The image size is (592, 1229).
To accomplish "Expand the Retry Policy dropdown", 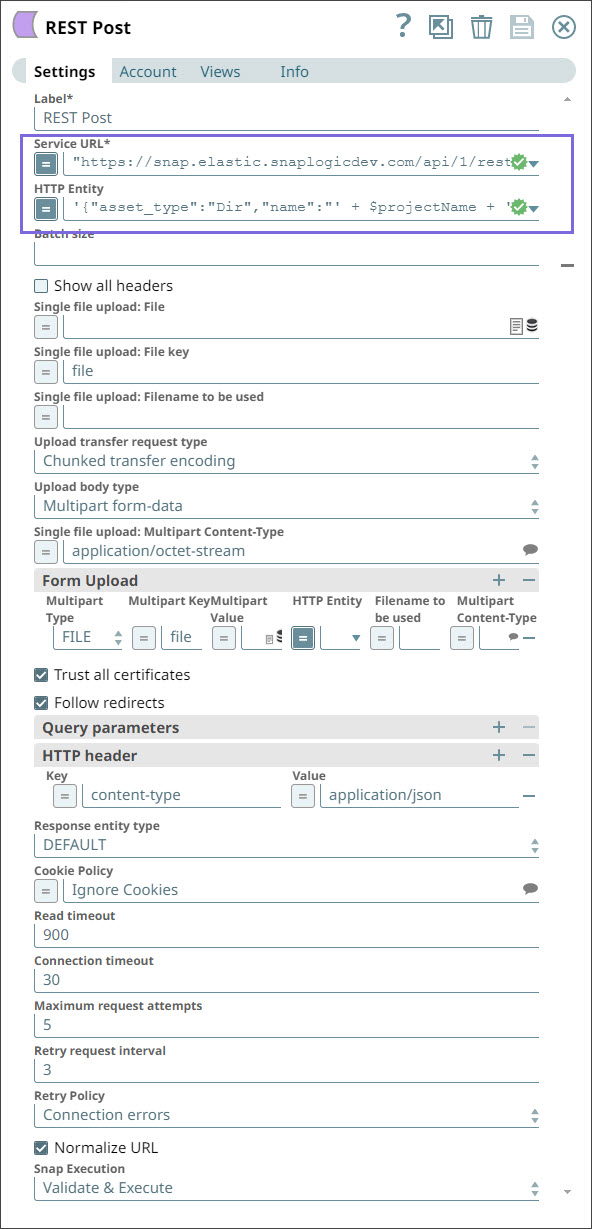I will pyautogui.click(x=535, y=1114).
